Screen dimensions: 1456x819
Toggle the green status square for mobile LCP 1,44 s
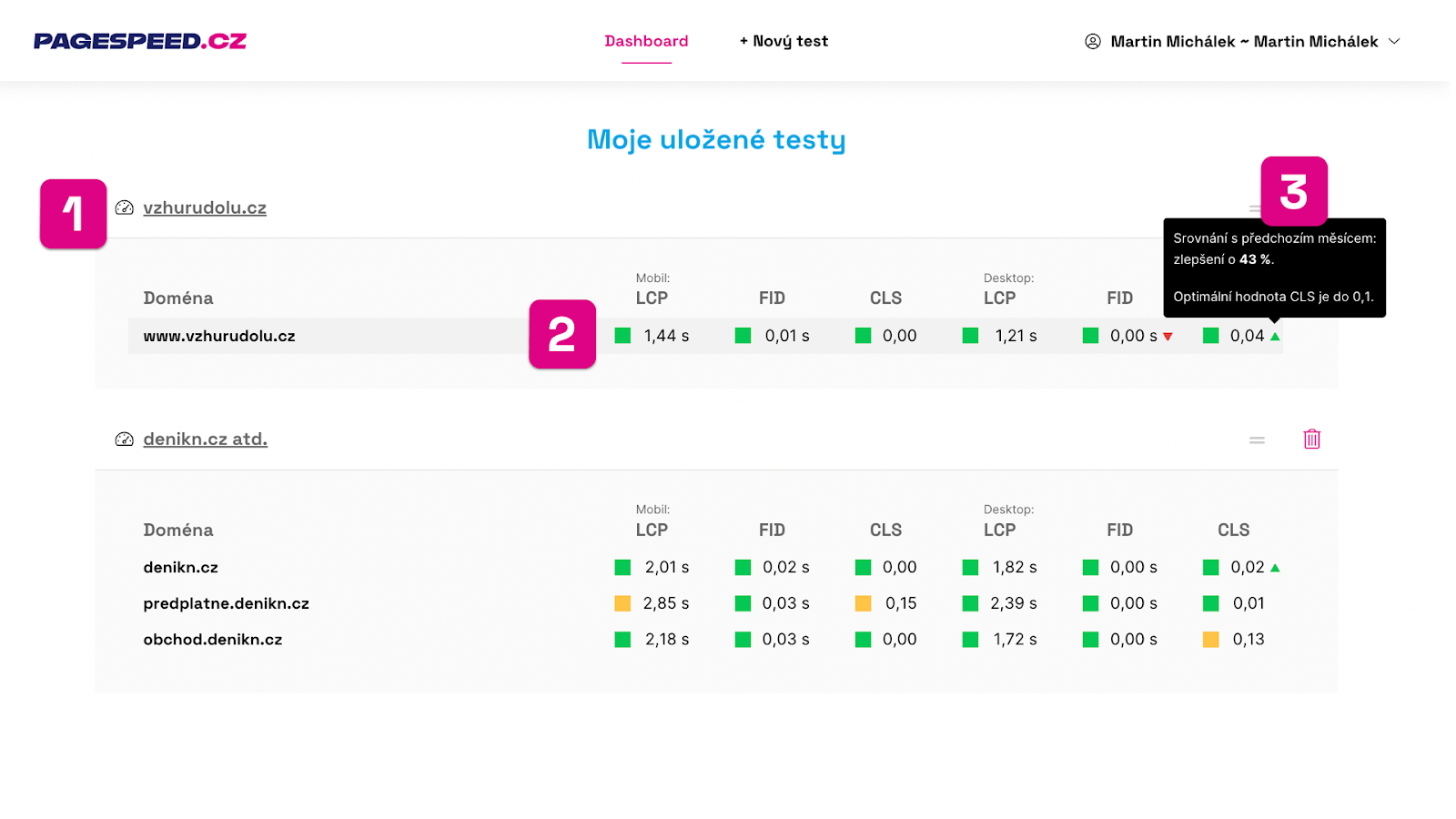pos(622,335)
